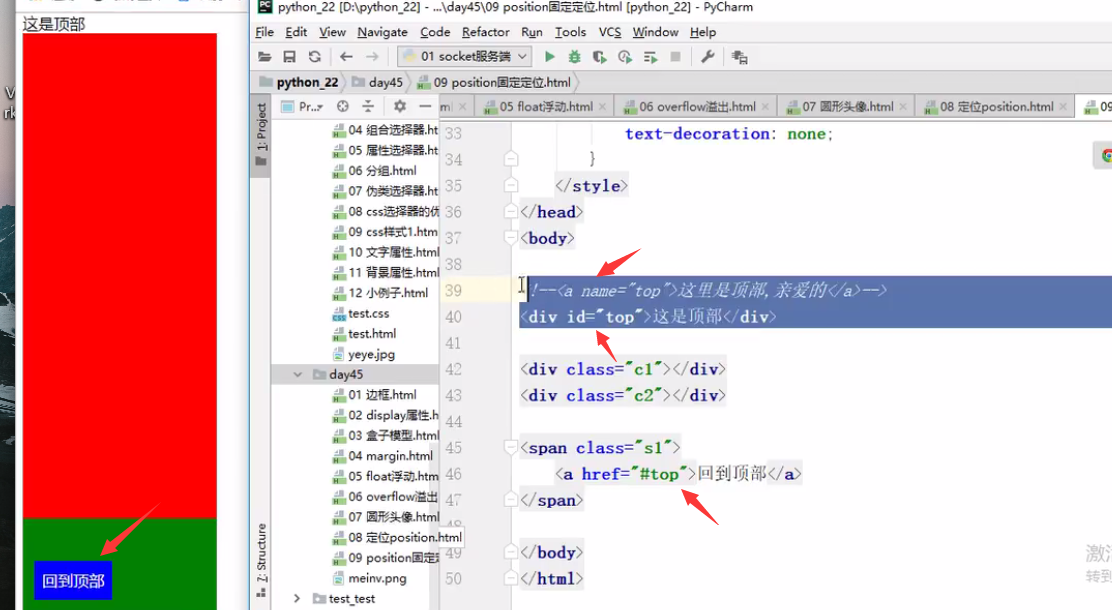Navigate back with the left arrow icon
The width and height of the screenshot is (1112, 610).
[x=346, y=57]
